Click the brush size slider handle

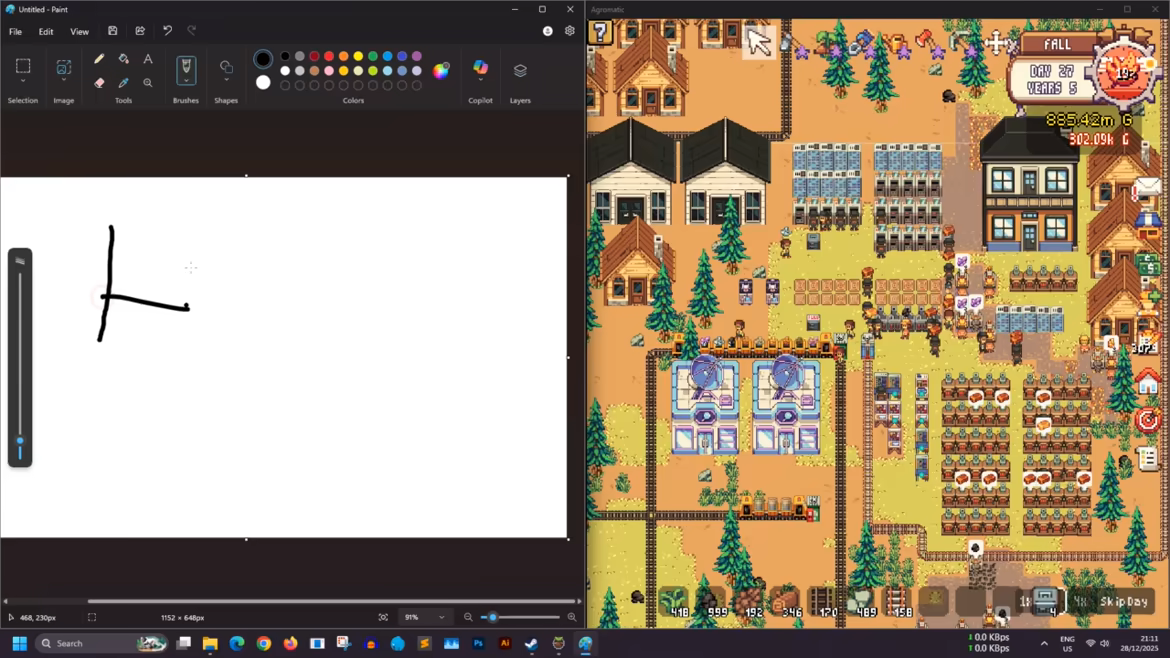(x=20, y=442)
